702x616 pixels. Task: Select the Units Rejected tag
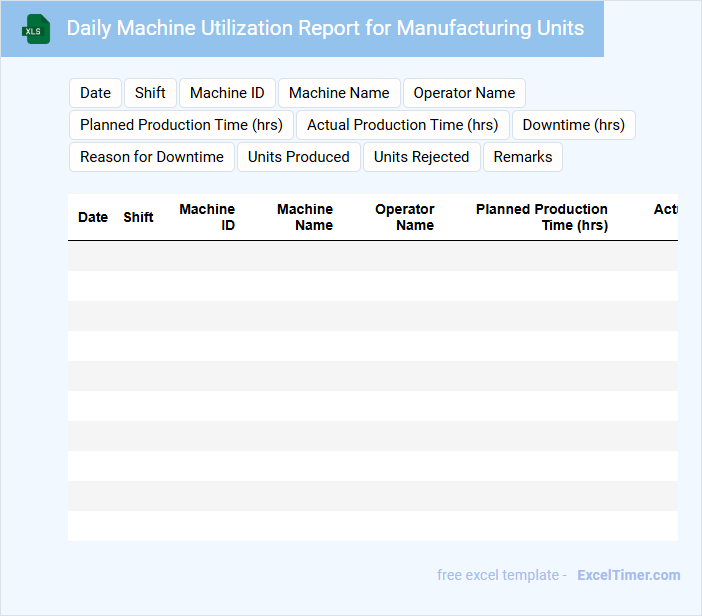click(x=421, y=157)
